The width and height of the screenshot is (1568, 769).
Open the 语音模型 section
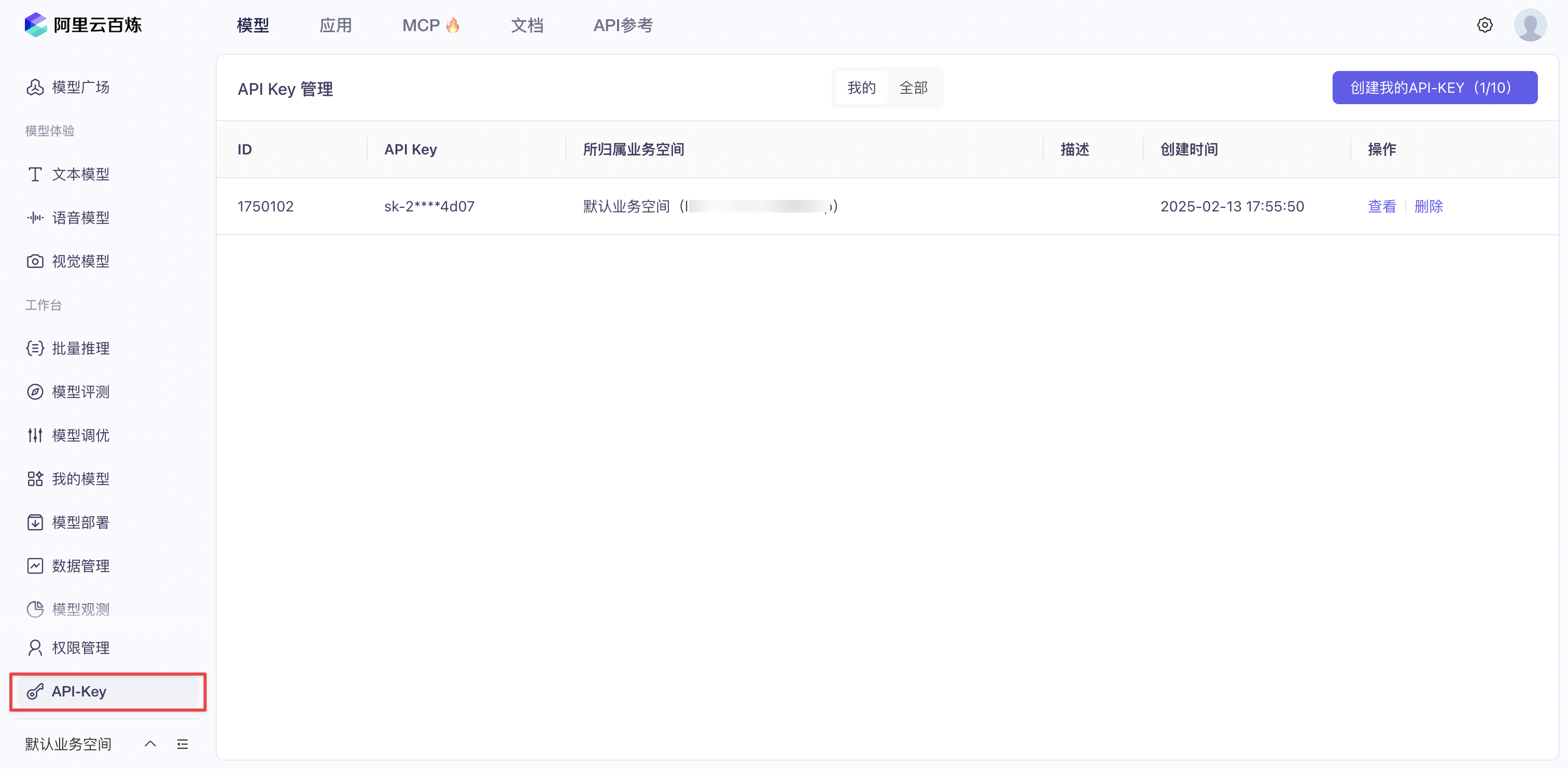pyautogui.click(x=80, y=217)
